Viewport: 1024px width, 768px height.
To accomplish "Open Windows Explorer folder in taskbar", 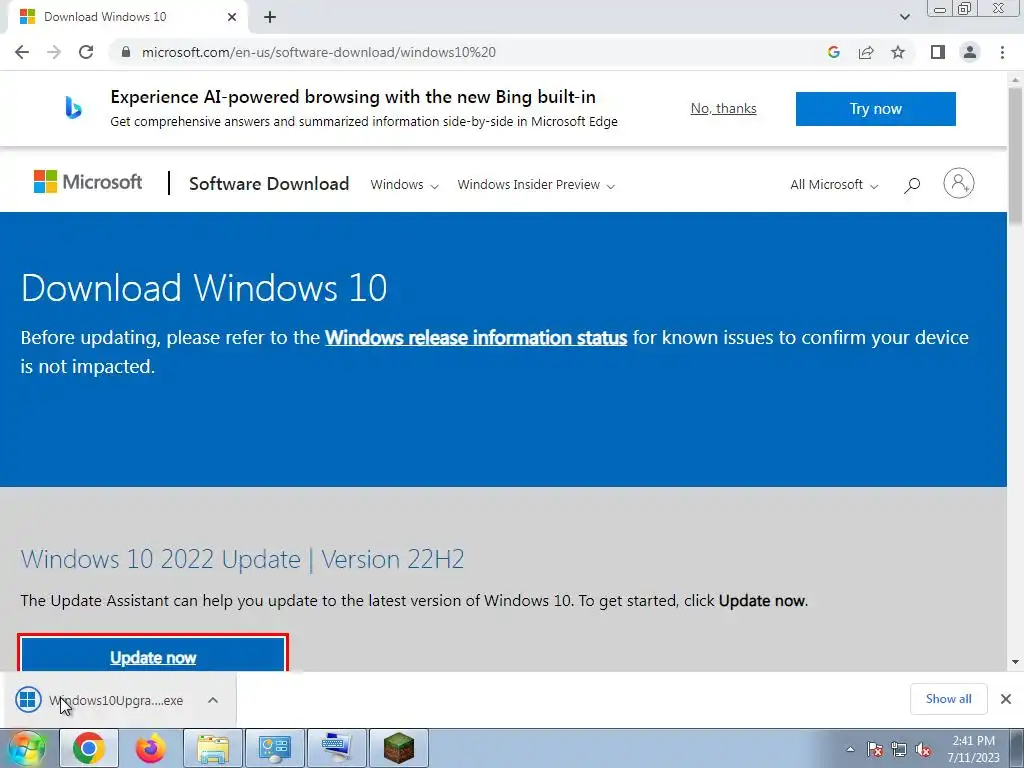I will [213, 748].
